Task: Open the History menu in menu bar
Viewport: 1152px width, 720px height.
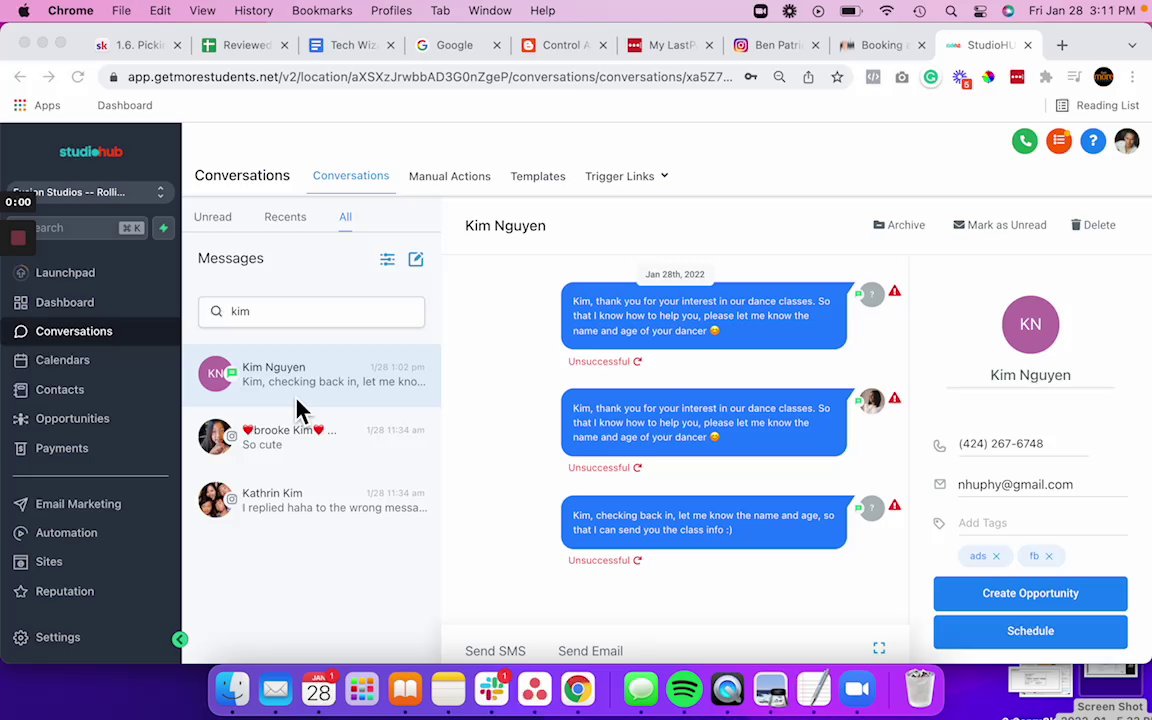Action: 253,10
